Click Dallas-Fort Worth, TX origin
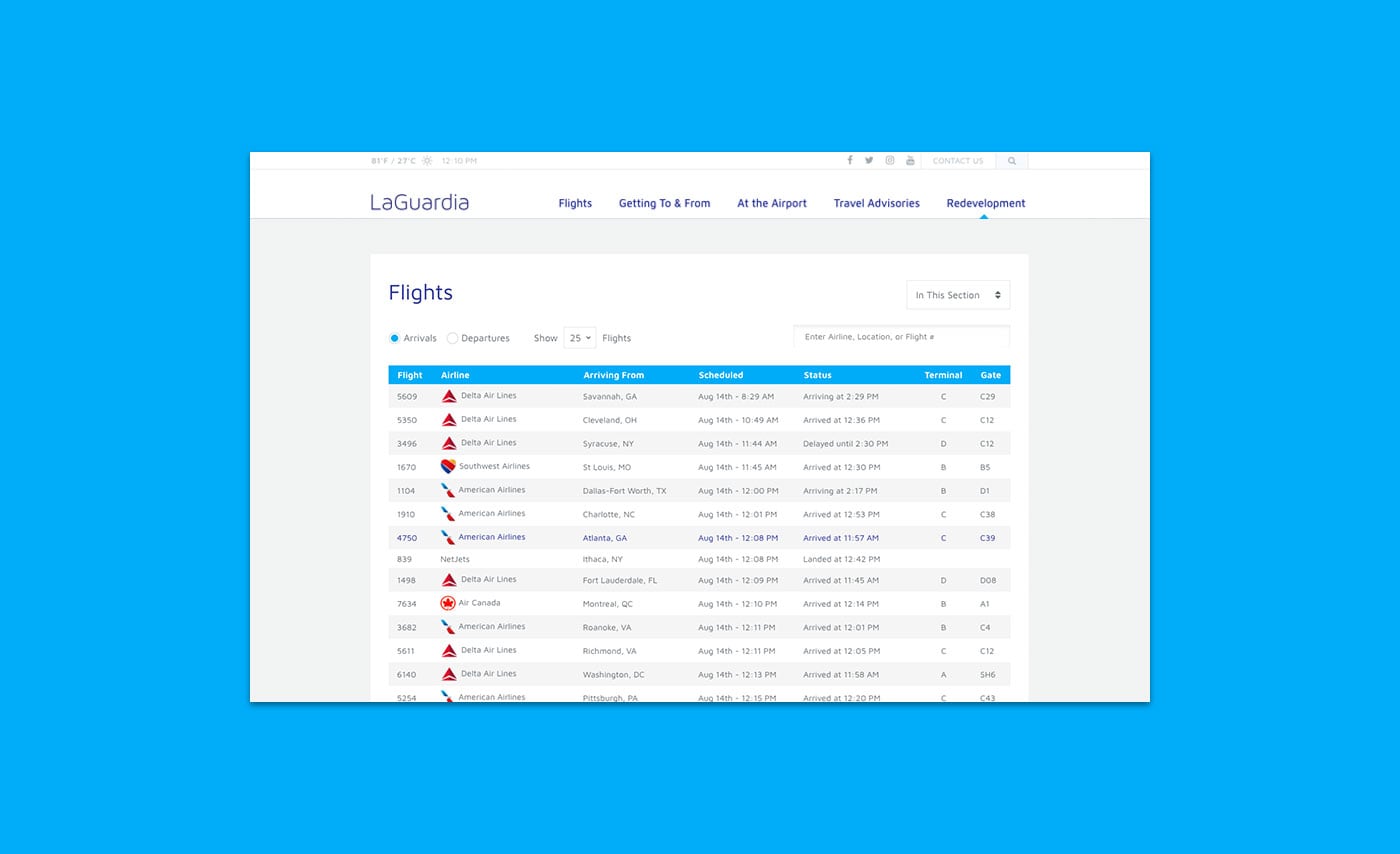This screenshot has height=854, width=1400. pos(624,491)
